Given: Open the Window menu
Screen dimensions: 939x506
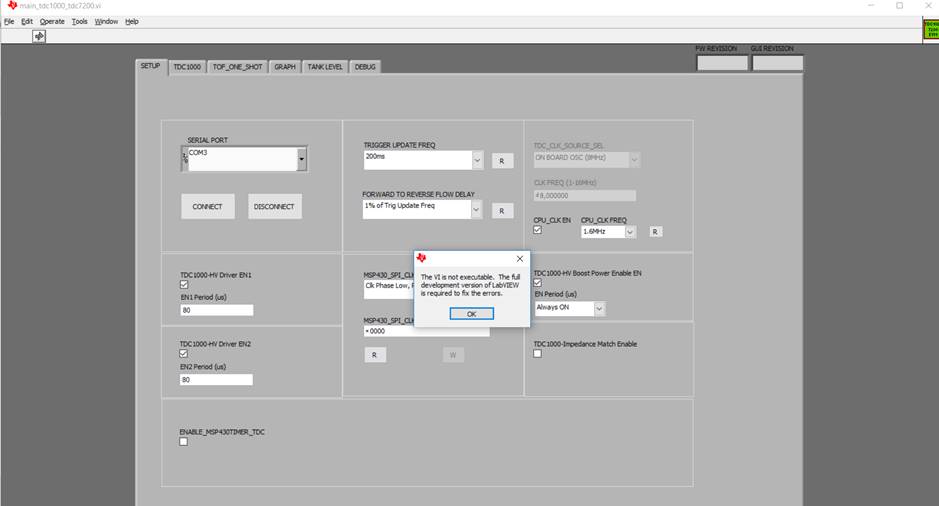Looking at the screenshot, I should 106,22.
